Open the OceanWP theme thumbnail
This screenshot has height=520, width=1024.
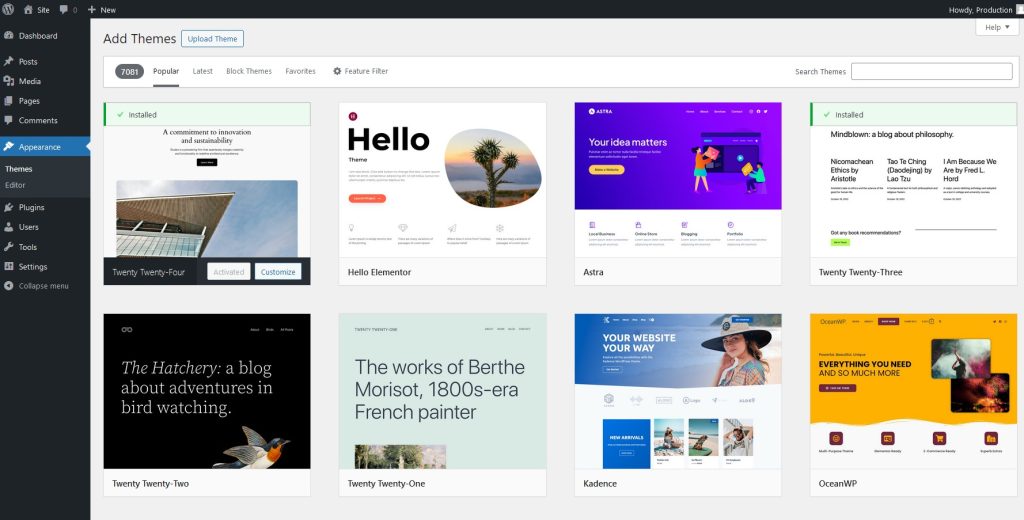[x=914, y=391]
